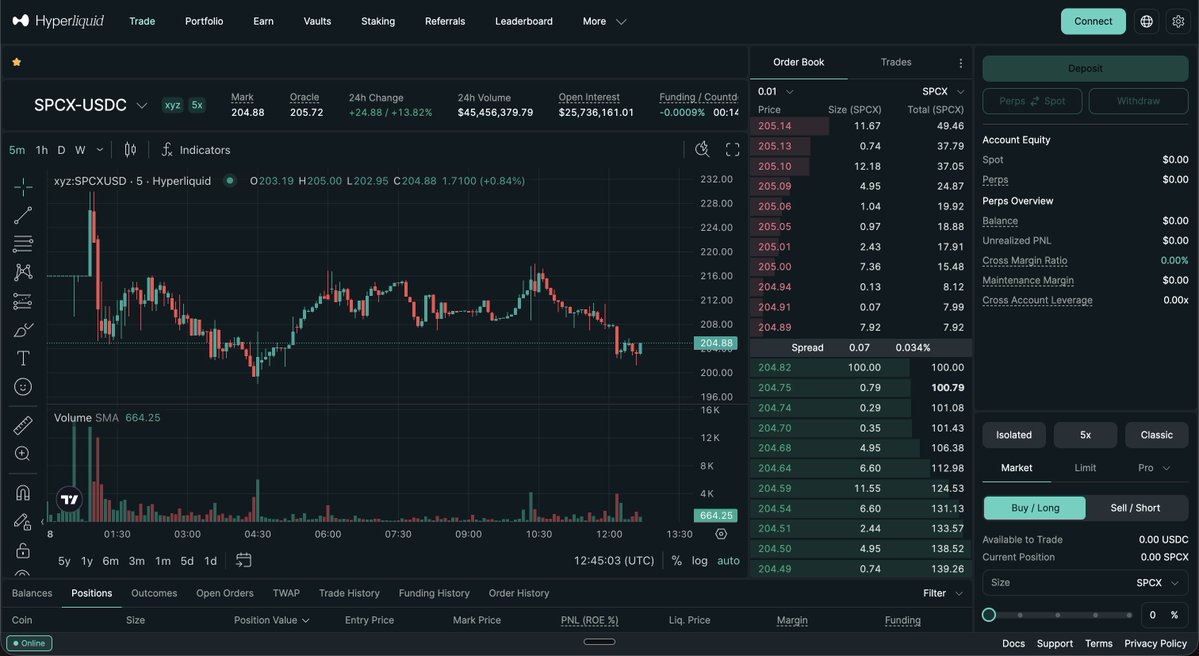Open the 5x leverage setting button
The width and height of the screenshot is (1199, 656).
click(1085, 435)
